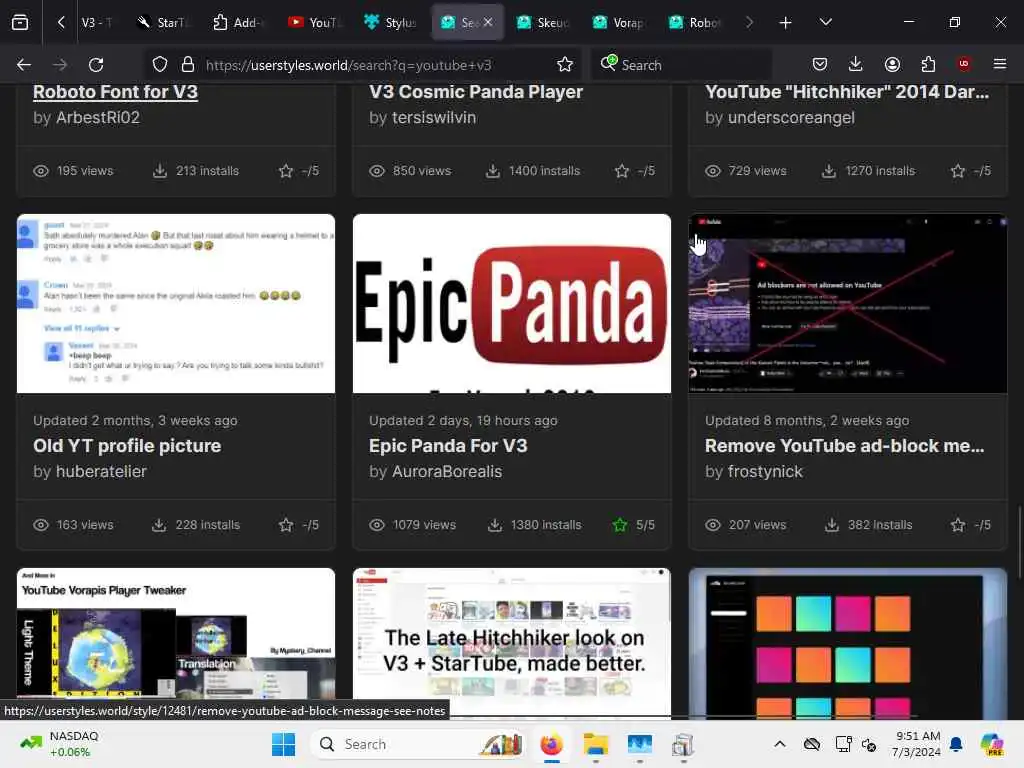Click the page vertical scrollbar

[1019, 542]
